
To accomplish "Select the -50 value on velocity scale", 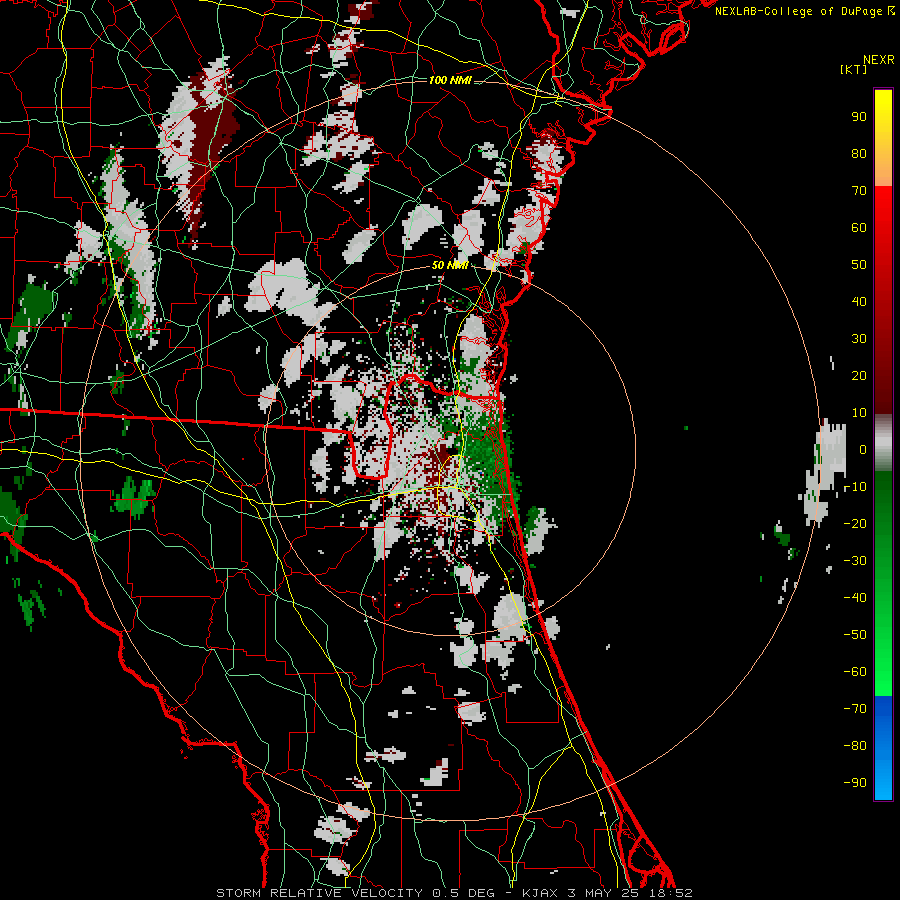I will pos(855,635).
